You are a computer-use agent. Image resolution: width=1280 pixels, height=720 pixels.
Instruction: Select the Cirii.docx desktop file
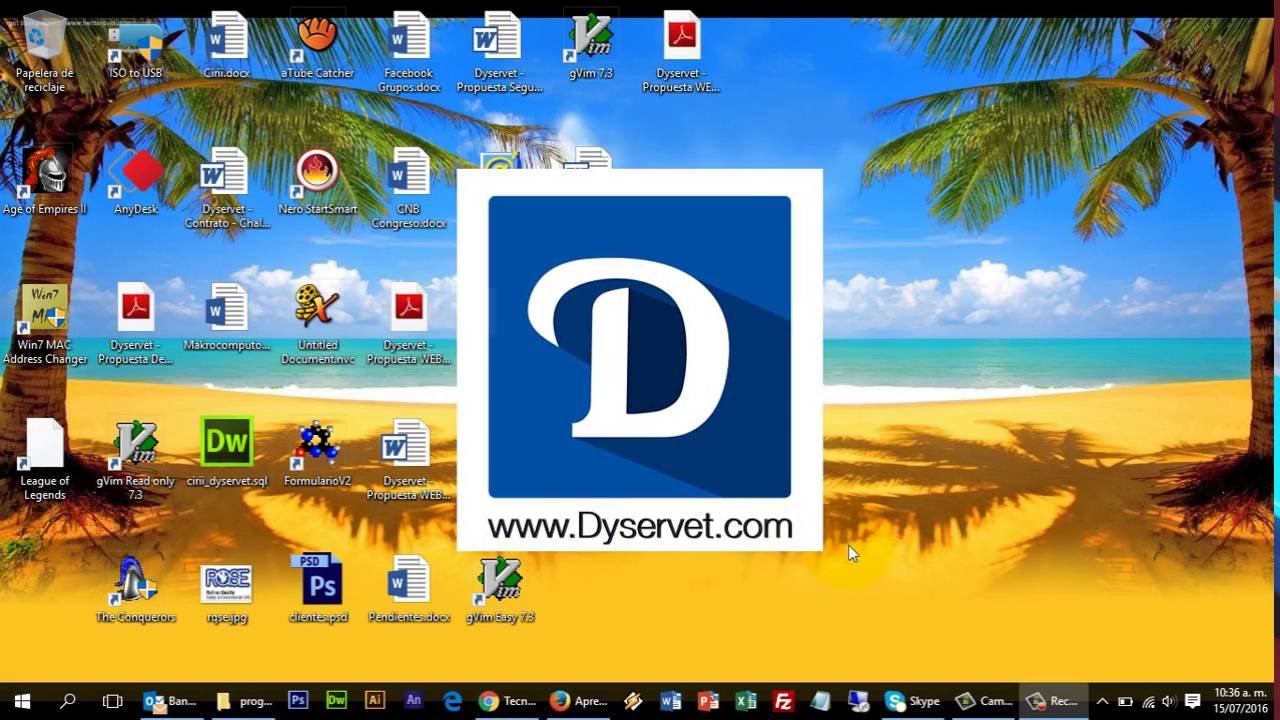click(x=227, y=47)
